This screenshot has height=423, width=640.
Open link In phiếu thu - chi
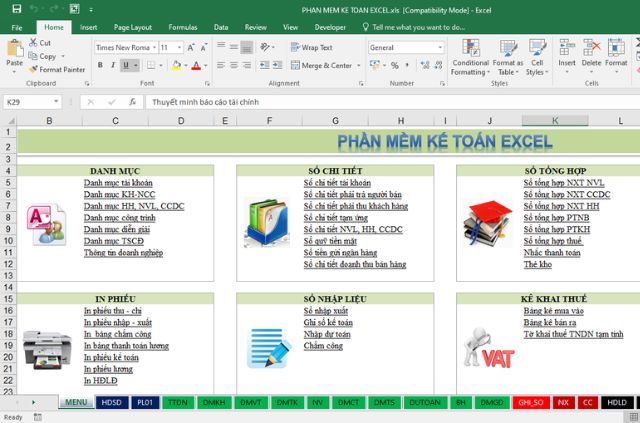pos(113,311)
